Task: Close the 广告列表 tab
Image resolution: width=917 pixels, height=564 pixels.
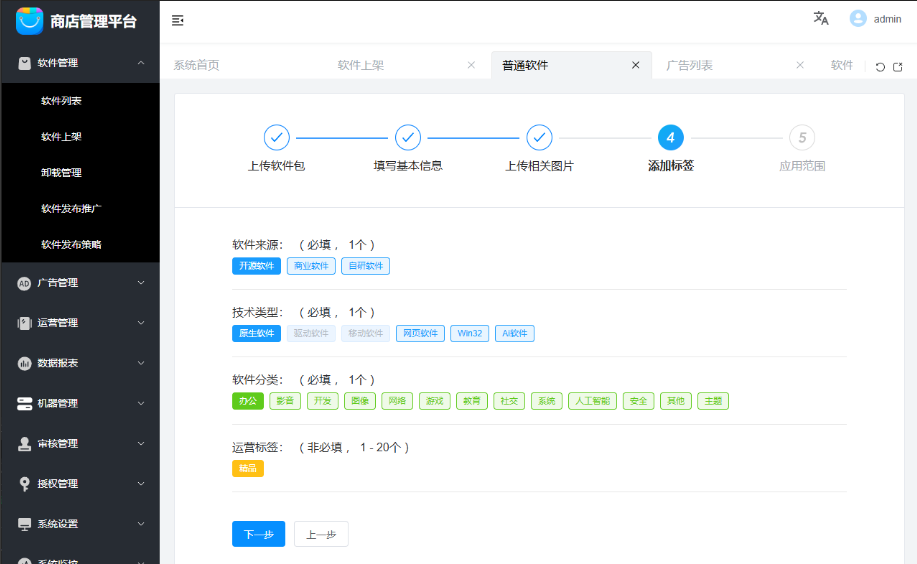Action: [x=800, y=65]
